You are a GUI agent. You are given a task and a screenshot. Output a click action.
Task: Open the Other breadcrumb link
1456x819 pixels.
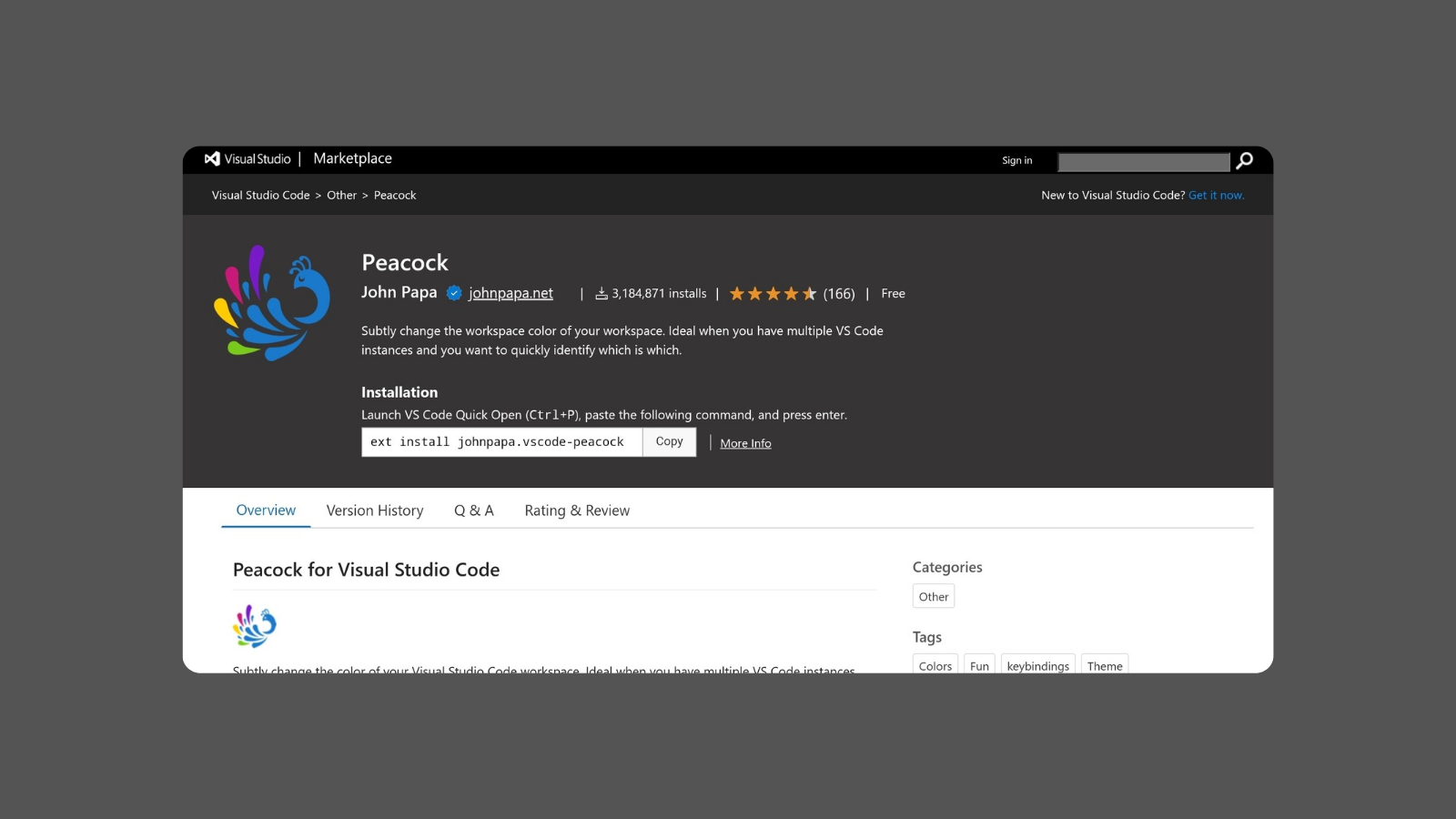click(x=342, y=195)
